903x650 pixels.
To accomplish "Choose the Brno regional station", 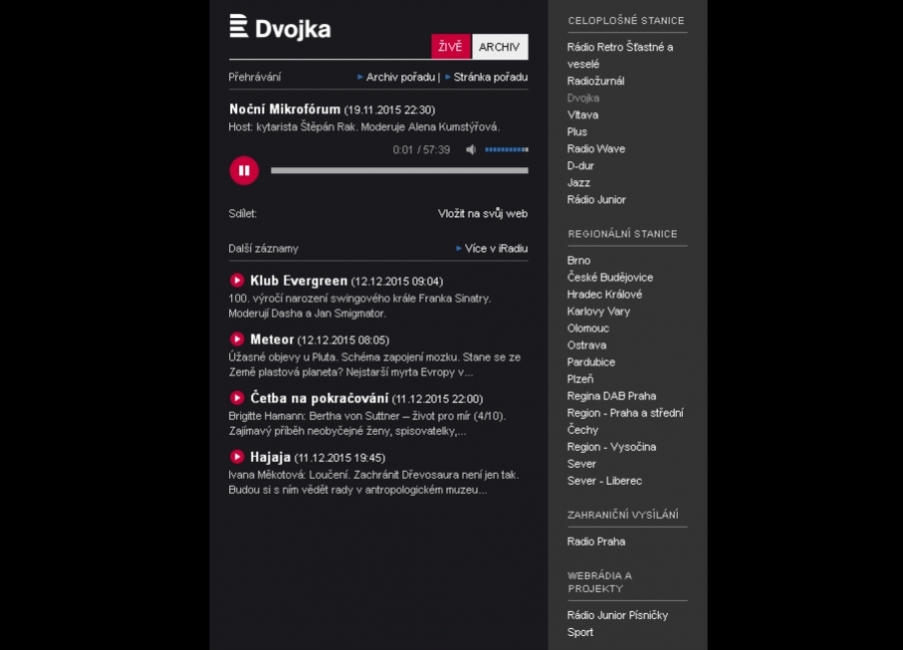I will (579, 260).
